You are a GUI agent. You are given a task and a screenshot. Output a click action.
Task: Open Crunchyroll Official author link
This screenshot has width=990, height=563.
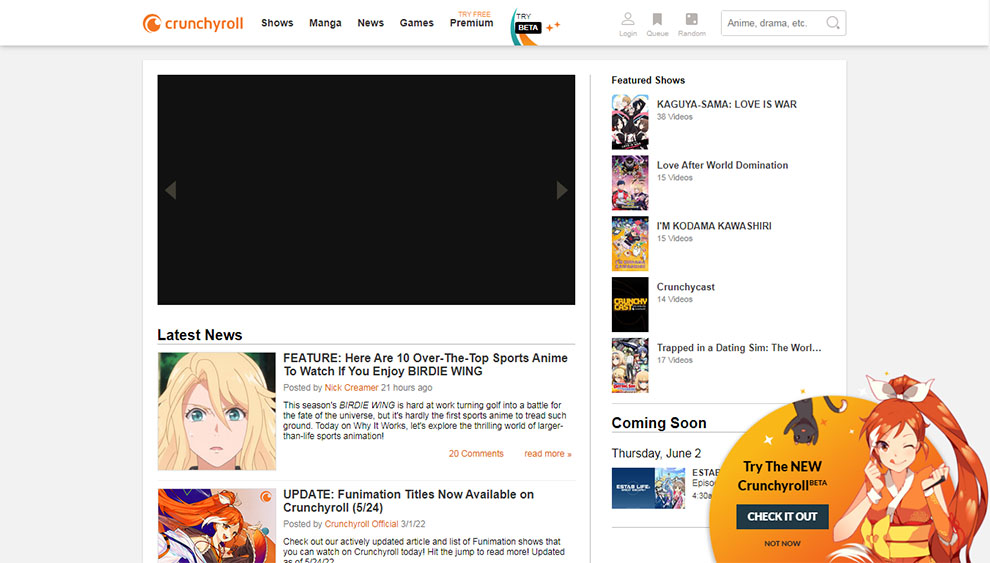tap(361, 524)
